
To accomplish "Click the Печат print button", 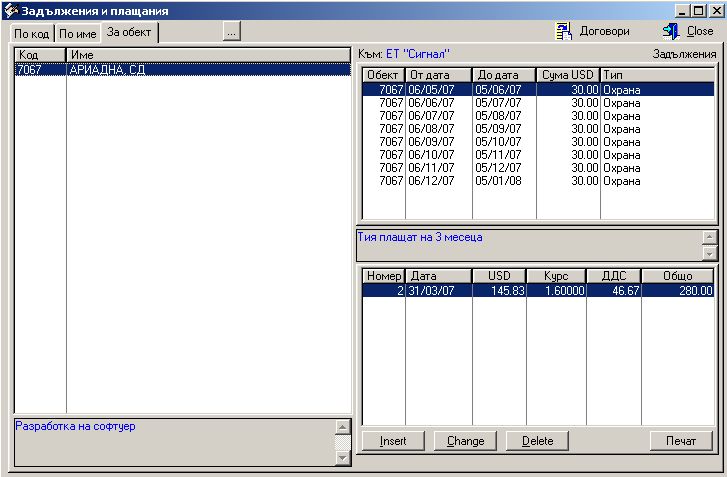I will point(681,441).
